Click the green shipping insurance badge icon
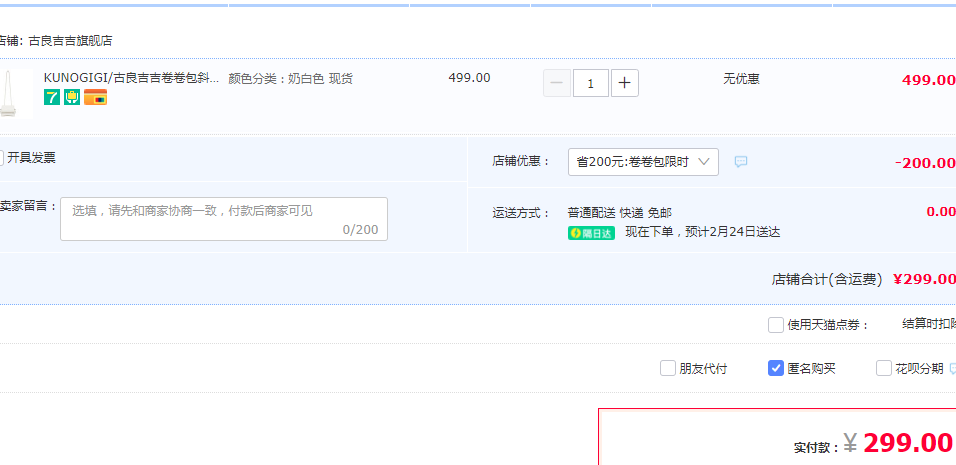The height and width of the screenshot is (465, 956). [x=72, y=97]
